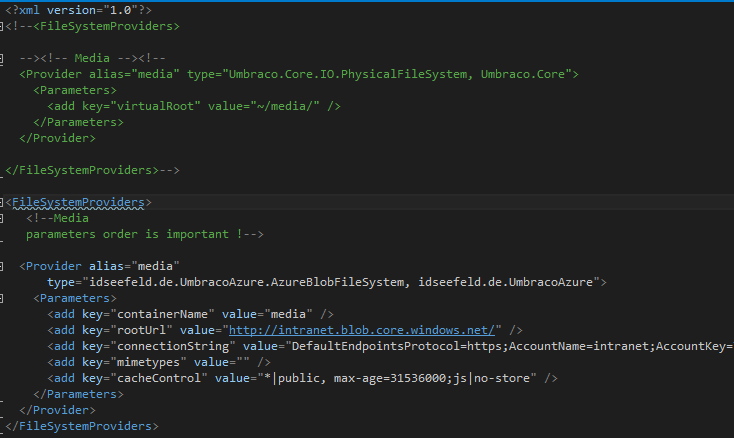The width and height of the screenshot is (734, 438).
Task: Click the commented Provider alias="media" text
Action: [99, 74]
